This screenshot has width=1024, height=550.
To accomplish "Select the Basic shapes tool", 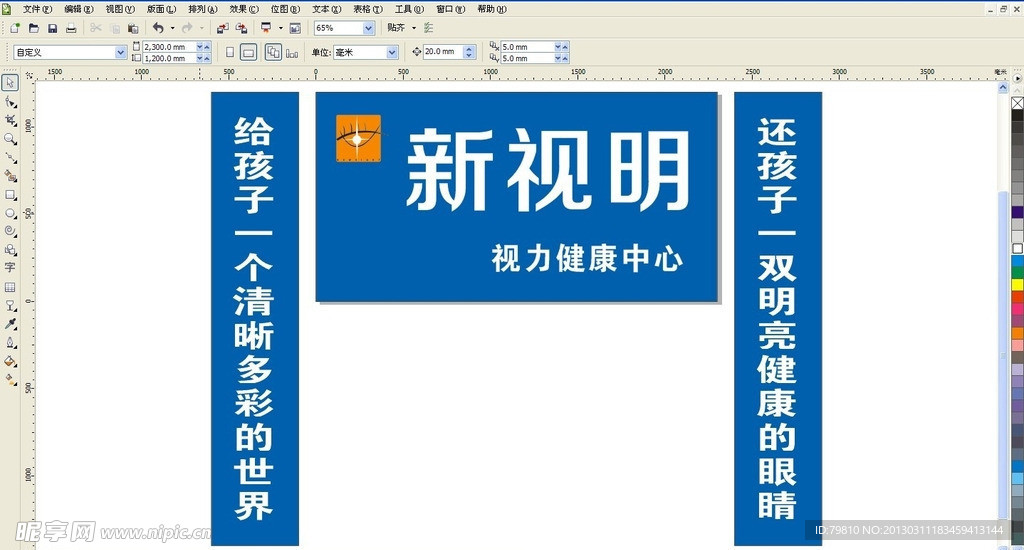I will [x=10, y=250].
